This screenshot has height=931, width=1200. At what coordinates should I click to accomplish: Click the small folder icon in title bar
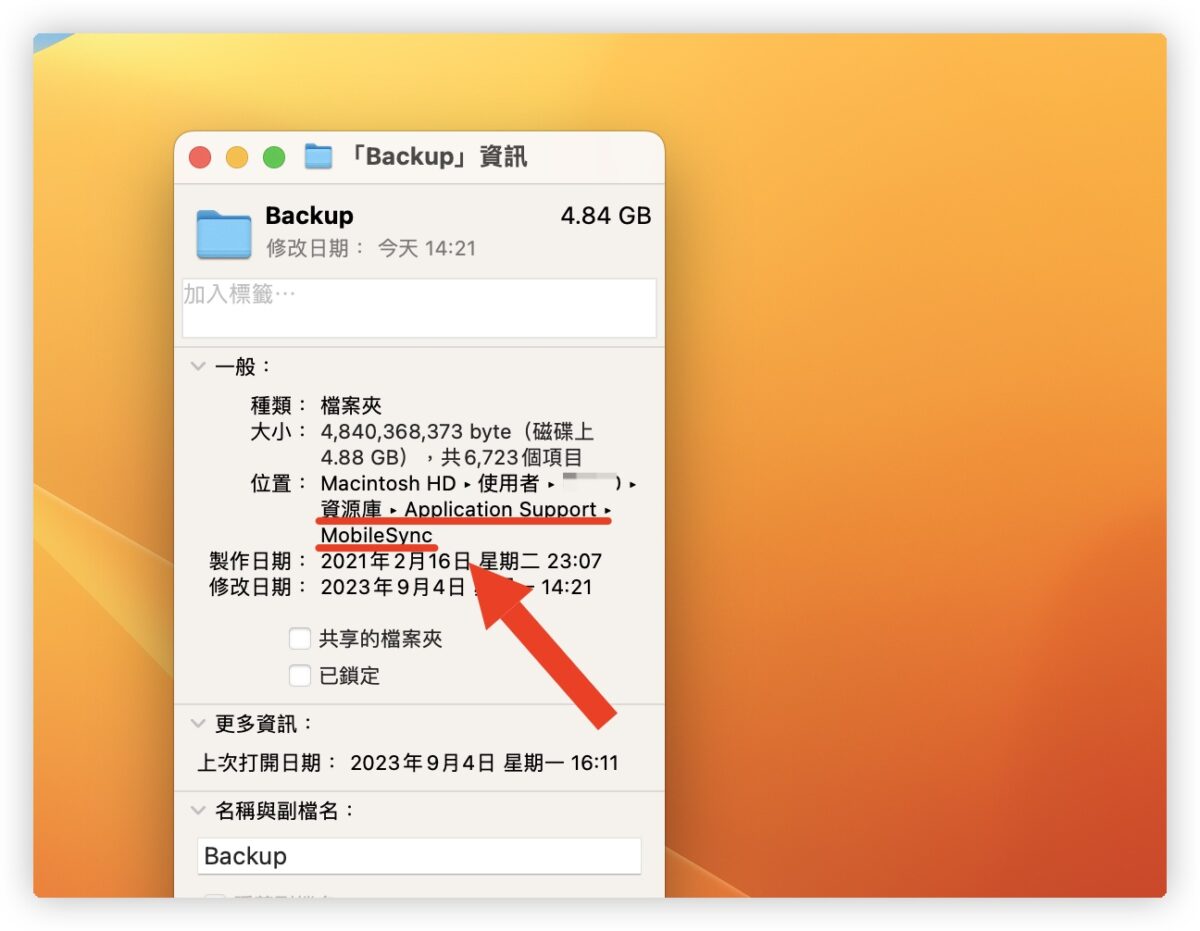point(318,157)
